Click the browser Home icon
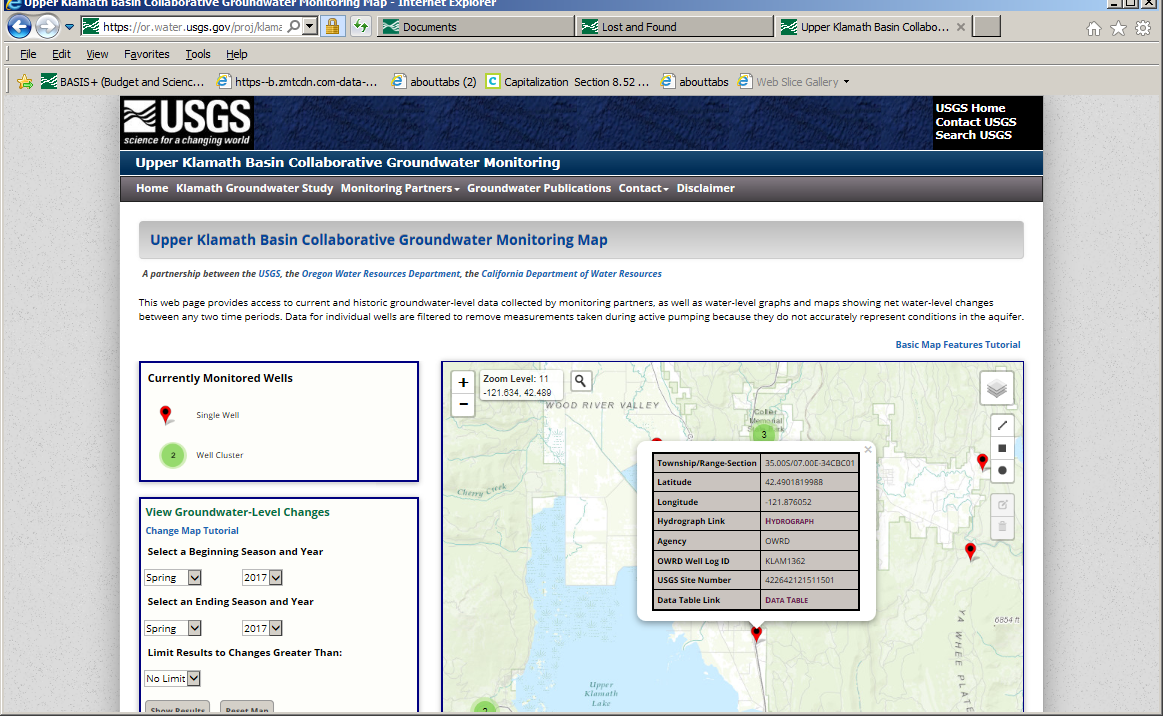This screenshot has height=716, width=1163. (1094, 28)
